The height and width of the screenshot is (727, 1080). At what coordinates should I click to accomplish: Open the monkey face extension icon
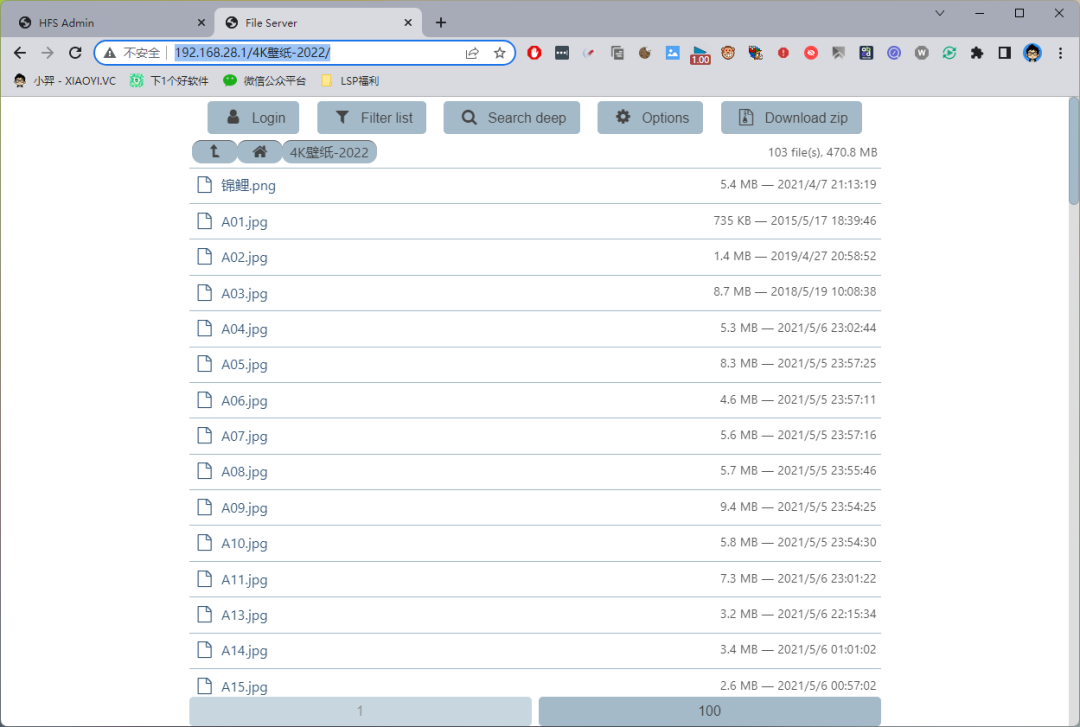728,53
